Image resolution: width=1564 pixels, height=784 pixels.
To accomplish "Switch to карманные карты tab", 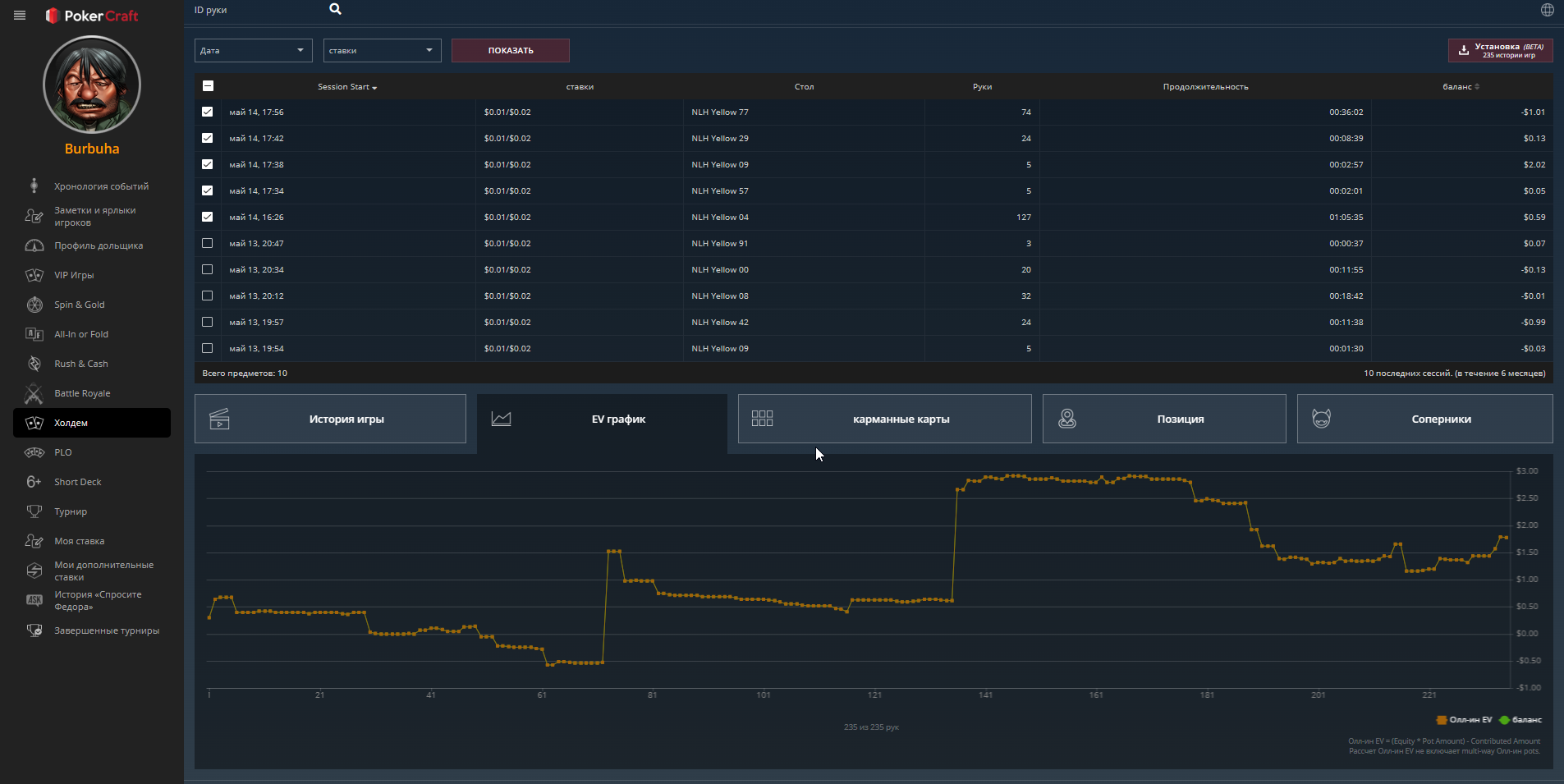I will tap(884, 419).
